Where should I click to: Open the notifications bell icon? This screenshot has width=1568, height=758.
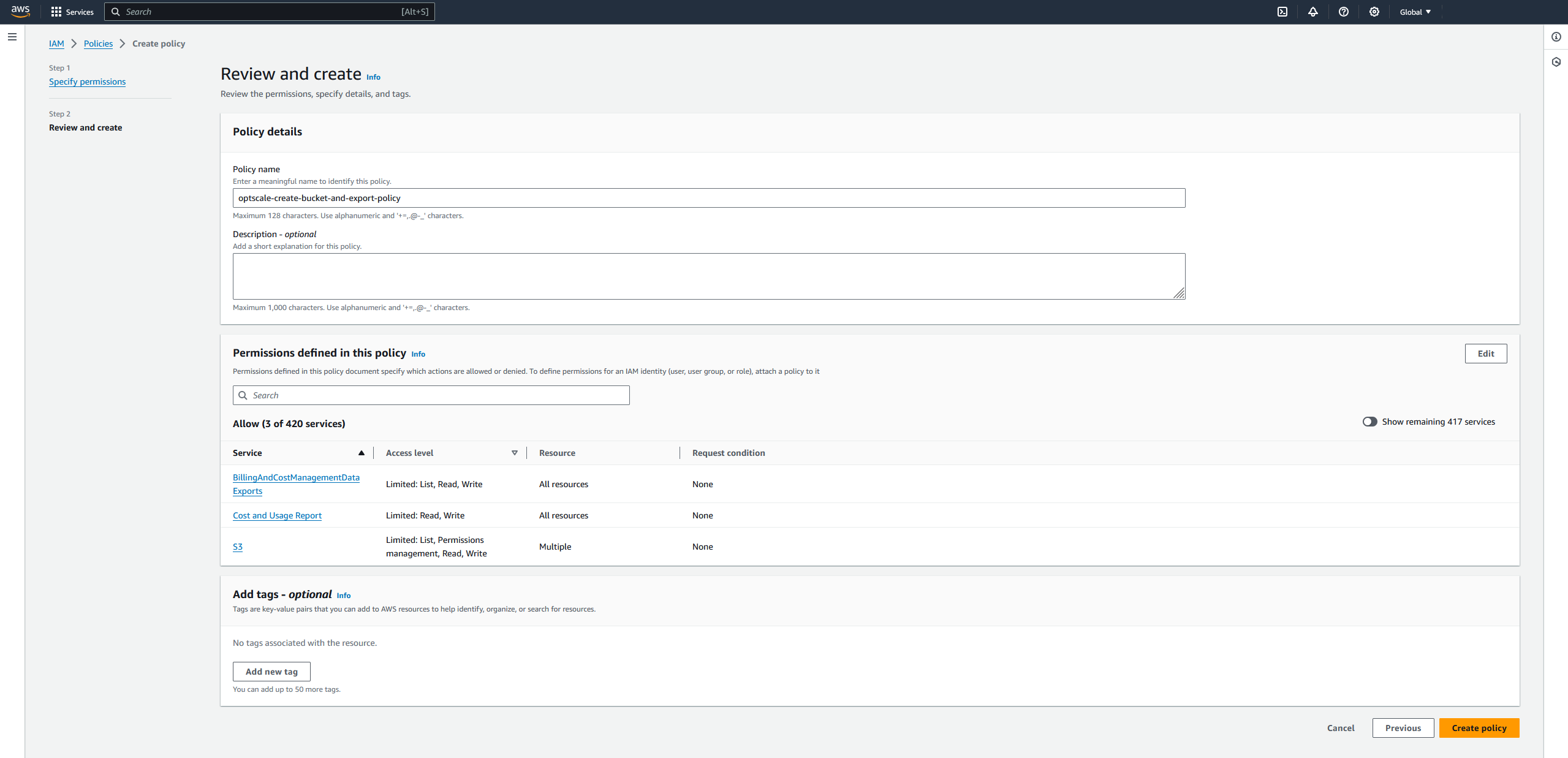[1313, 12]
